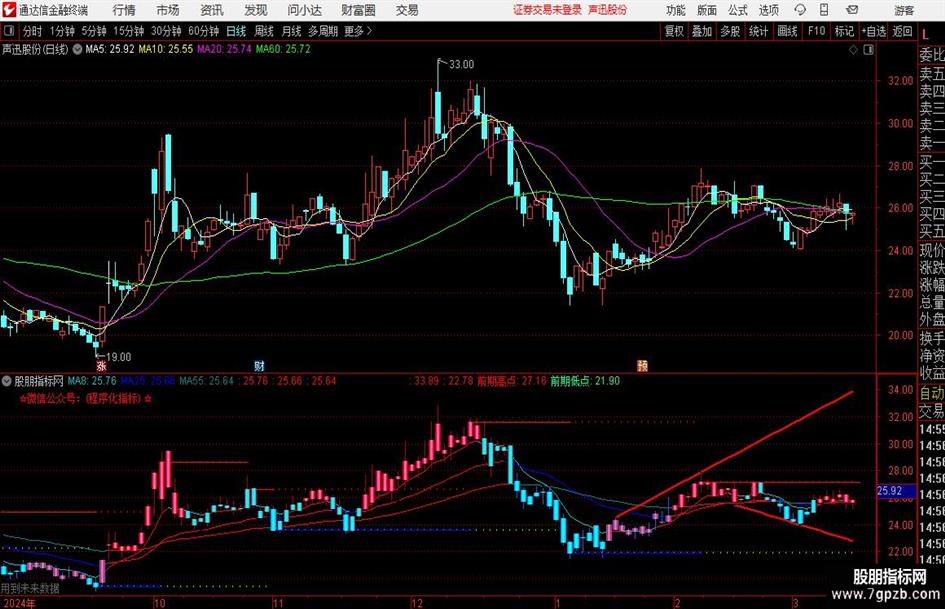This screenshot has height=609, width=945.
Task: Click the 通达信 red logo icon
Action: coord(8,10)
